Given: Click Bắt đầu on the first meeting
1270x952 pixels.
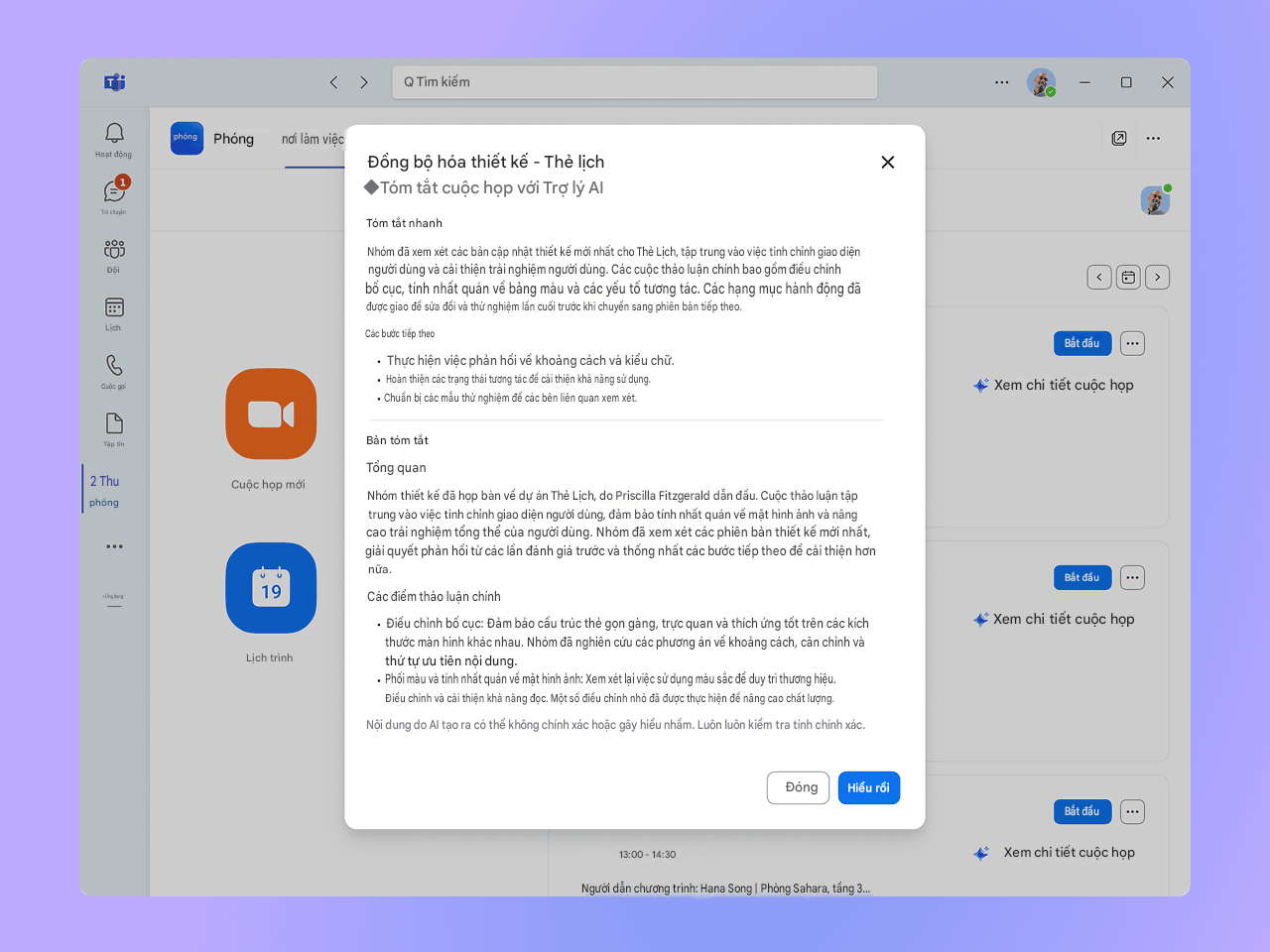Looking at the screenshot, I should click(1082, 343).
